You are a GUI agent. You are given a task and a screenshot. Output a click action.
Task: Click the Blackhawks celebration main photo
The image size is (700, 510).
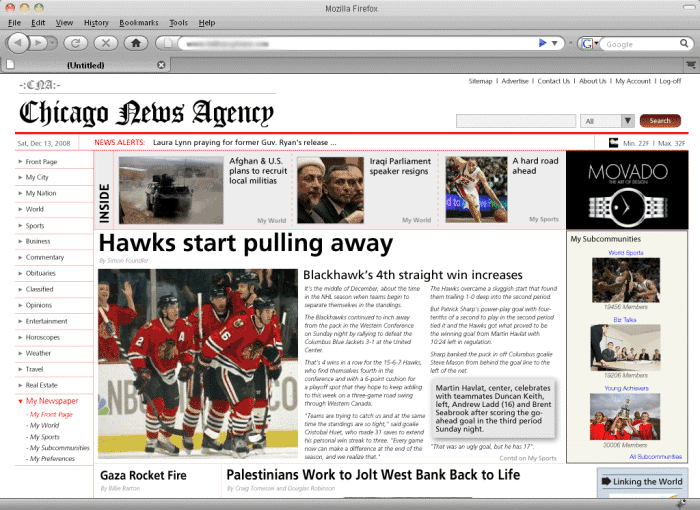pyautogui.click(x=198, y=364)
